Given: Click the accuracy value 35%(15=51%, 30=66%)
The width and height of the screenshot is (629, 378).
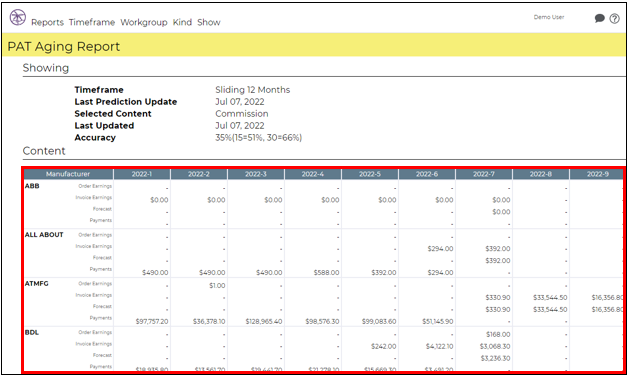Looking at the screenshot, I should [x=259, y=138].
